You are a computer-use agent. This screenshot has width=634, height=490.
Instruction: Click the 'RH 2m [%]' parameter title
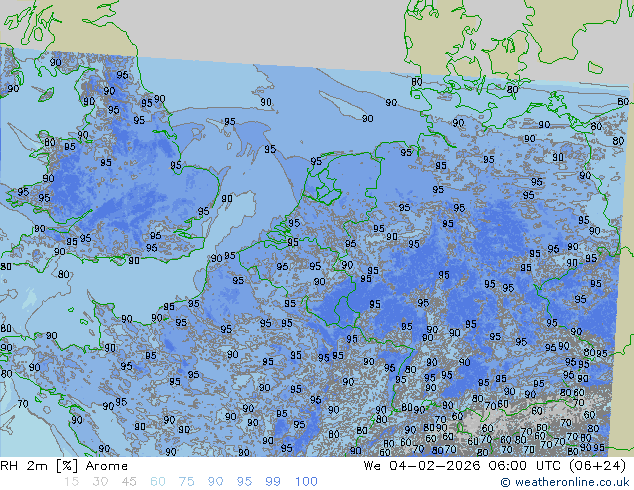(39, 466)
